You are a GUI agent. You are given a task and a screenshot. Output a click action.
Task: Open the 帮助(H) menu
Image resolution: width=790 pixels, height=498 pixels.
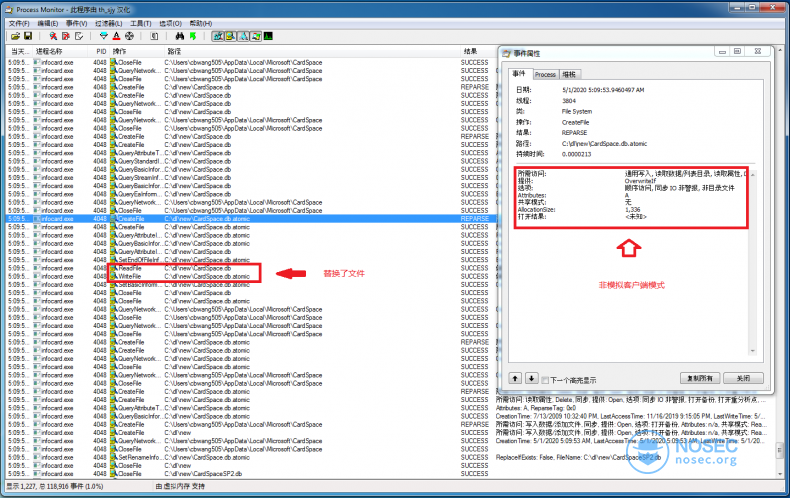coord(201,24)
